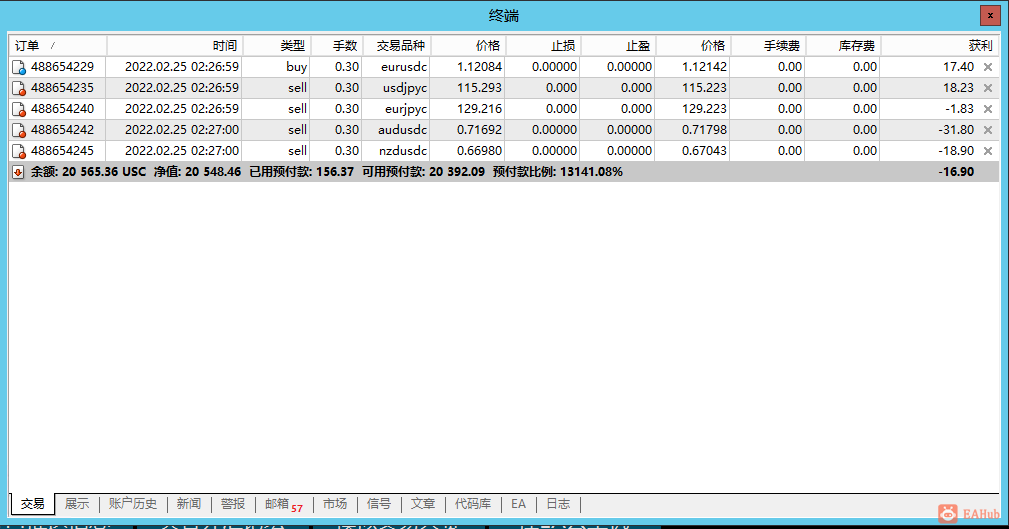Click the order icon for 488654240

tap(19, 109)
